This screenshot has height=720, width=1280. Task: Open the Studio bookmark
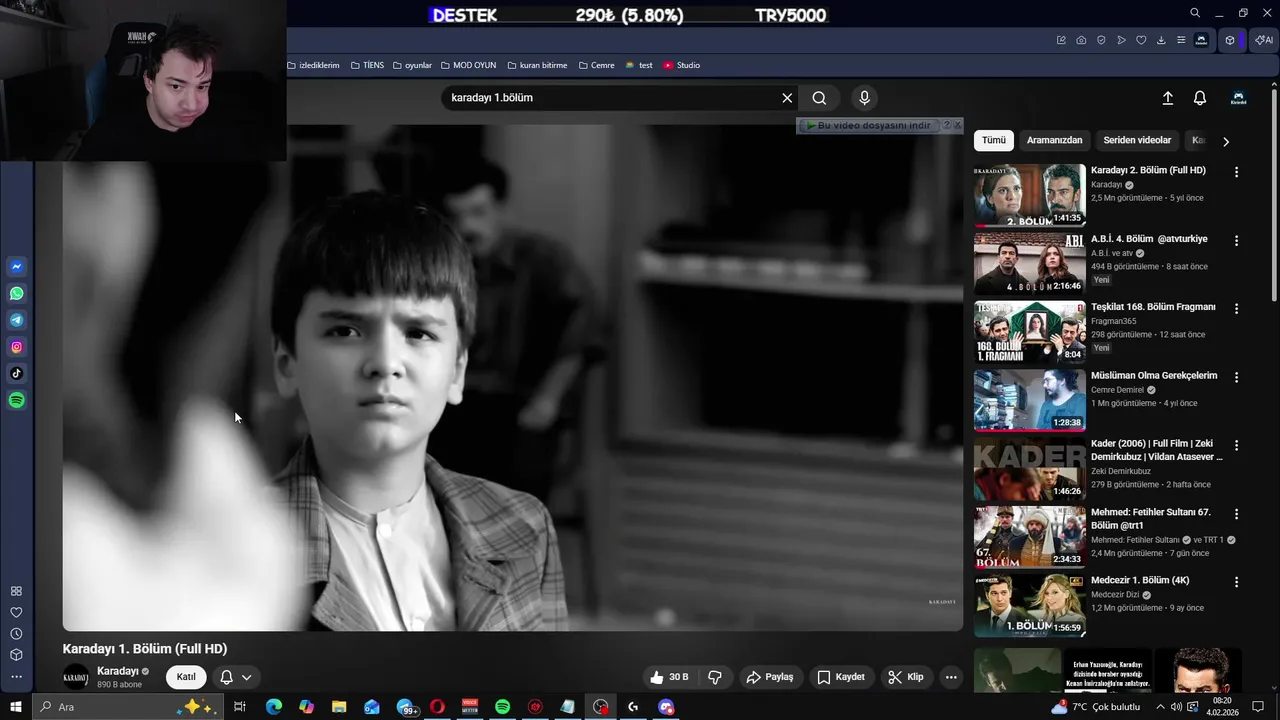(x=681, y=65)
